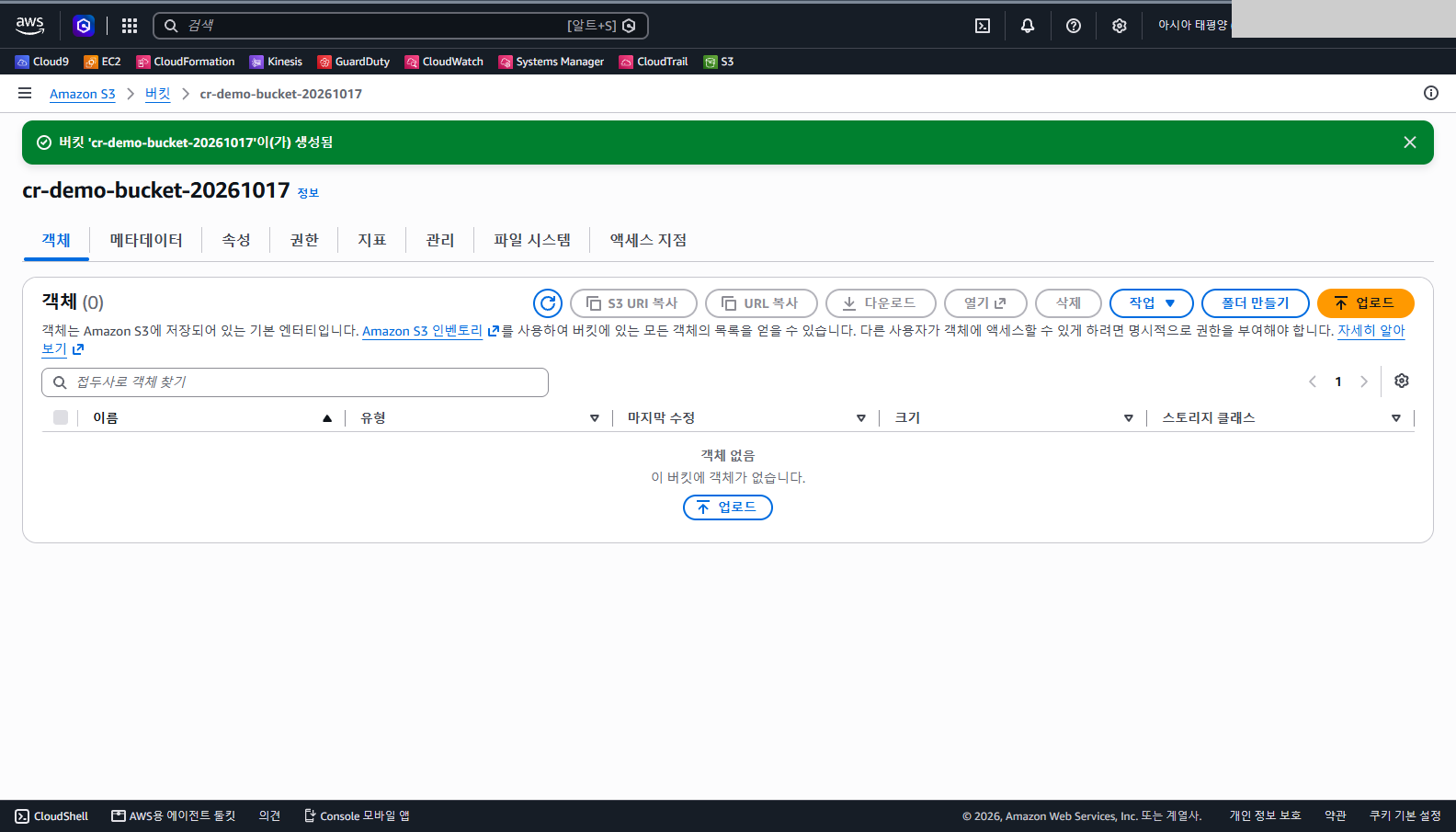Refresh the objects list

[548, 303]
